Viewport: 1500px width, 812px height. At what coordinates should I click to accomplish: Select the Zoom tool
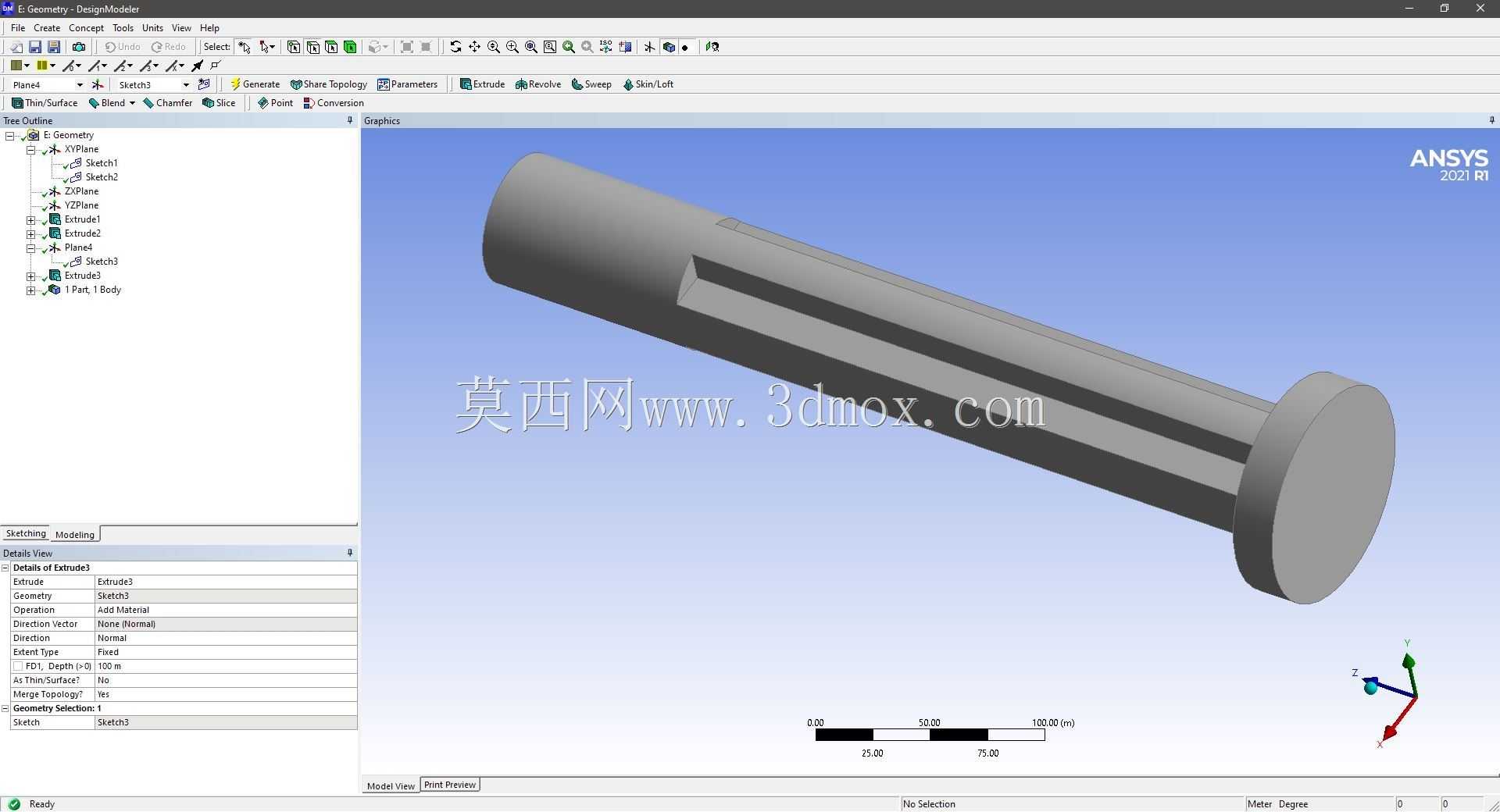[493, 47]
